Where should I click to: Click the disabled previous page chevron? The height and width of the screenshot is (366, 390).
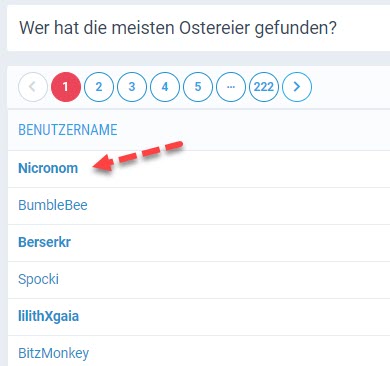[33, 87]
